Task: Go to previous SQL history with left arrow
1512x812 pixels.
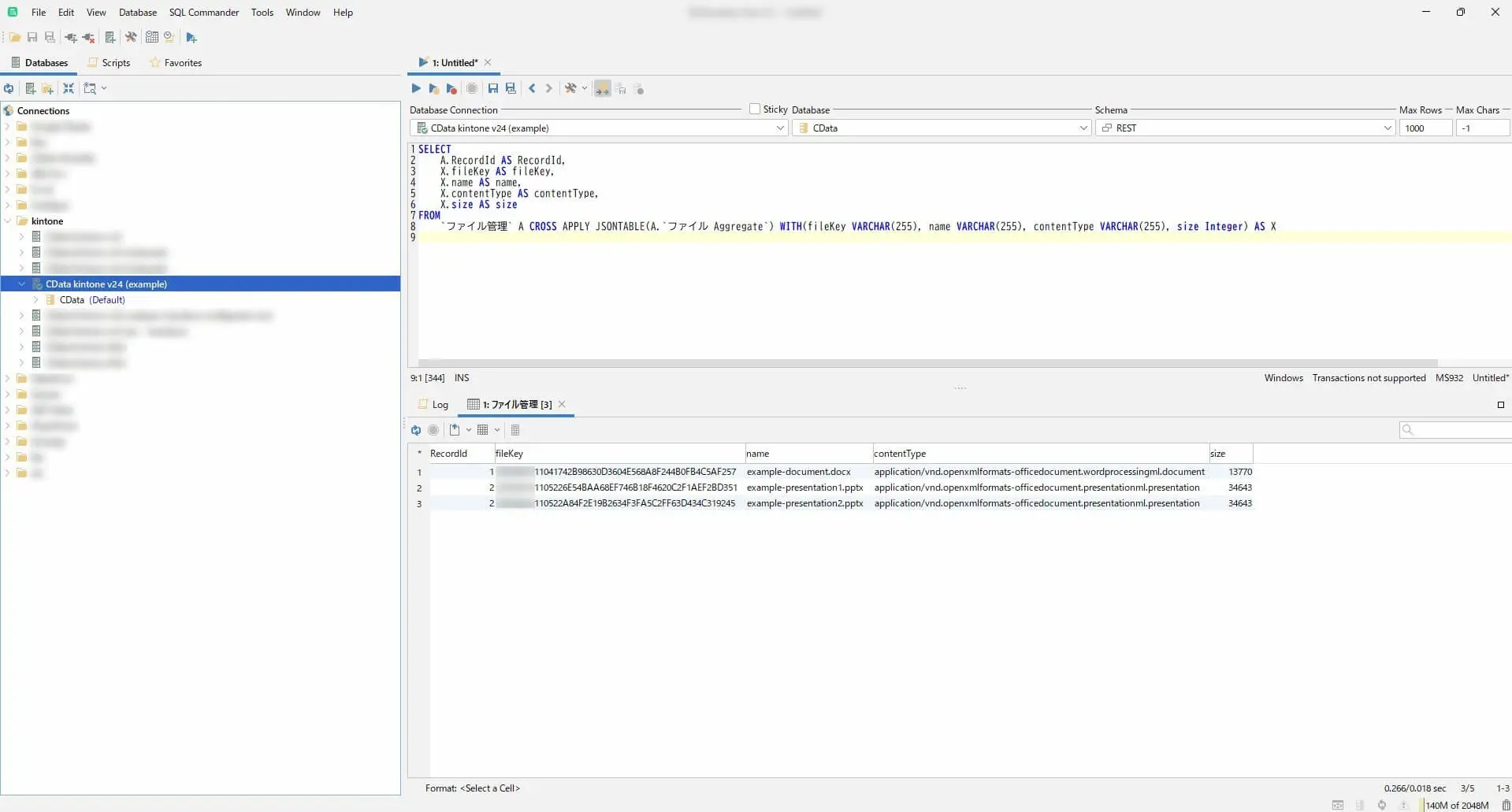Action: pyautogui.click(x=532, y=88)
